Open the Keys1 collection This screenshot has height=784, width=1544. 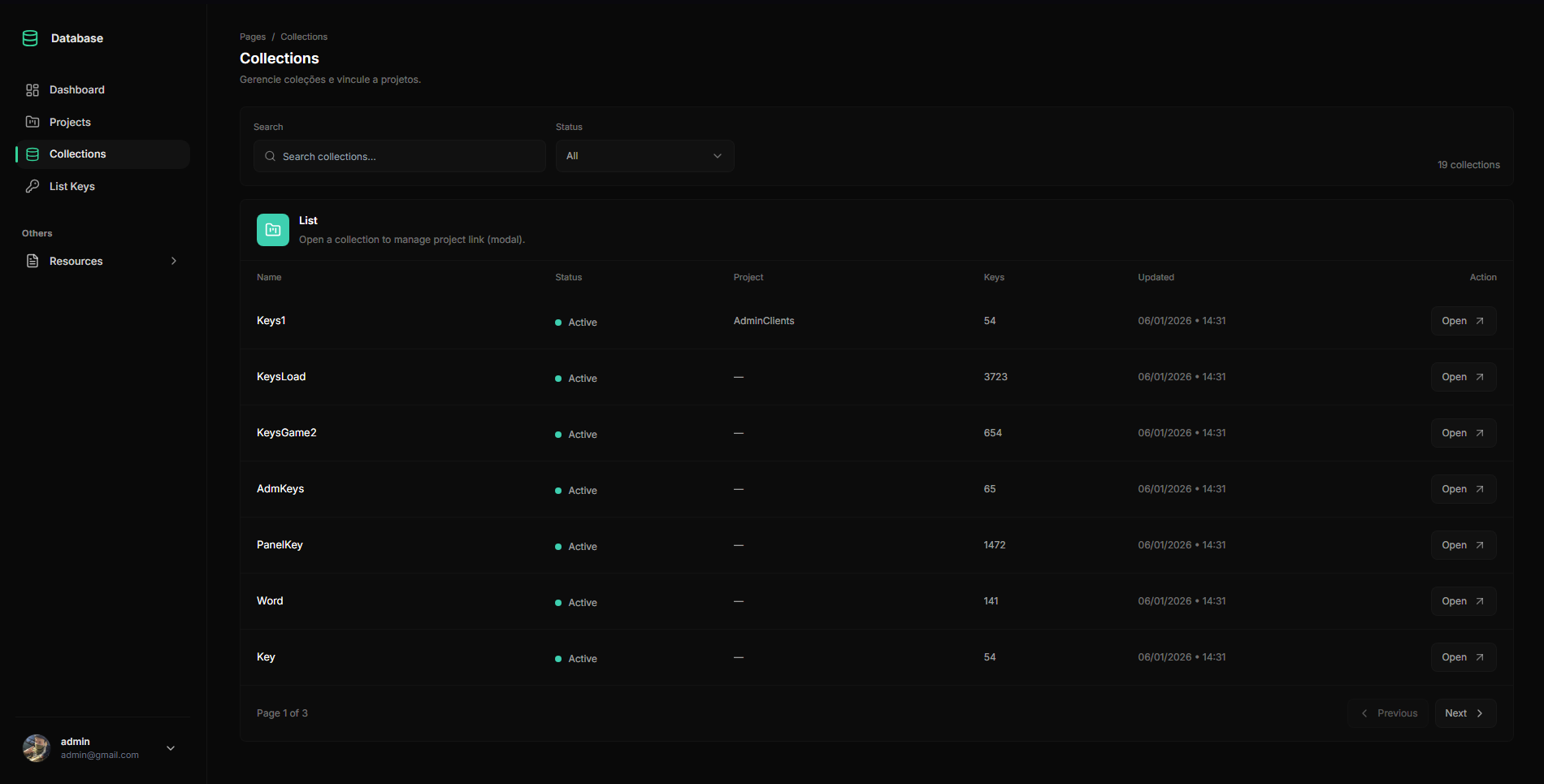(x=1463, y=321)
